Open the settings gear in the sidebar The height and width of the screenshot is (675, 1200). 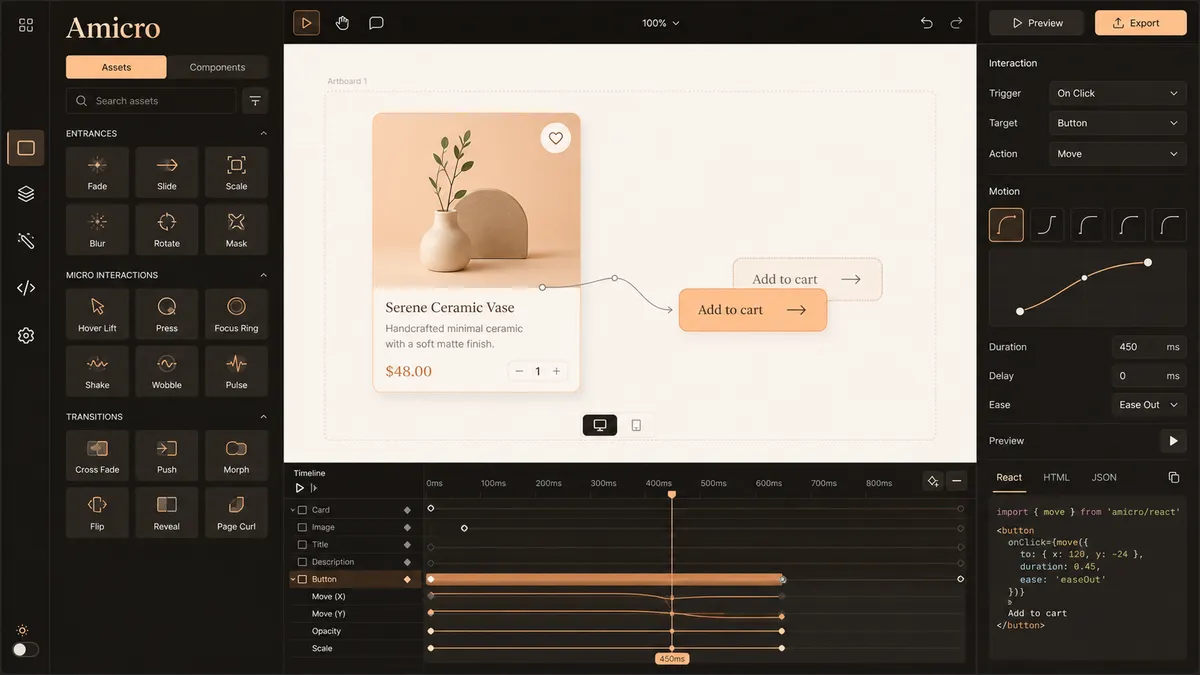click(26, 336)
